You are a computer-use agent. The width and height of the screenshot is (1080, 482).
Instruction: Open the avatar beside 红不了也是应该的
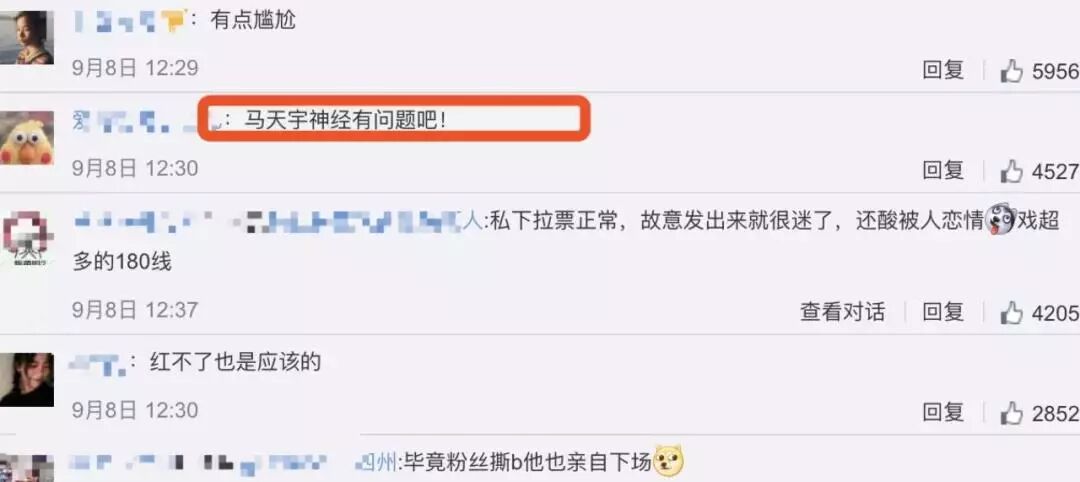tap(26, 379)
